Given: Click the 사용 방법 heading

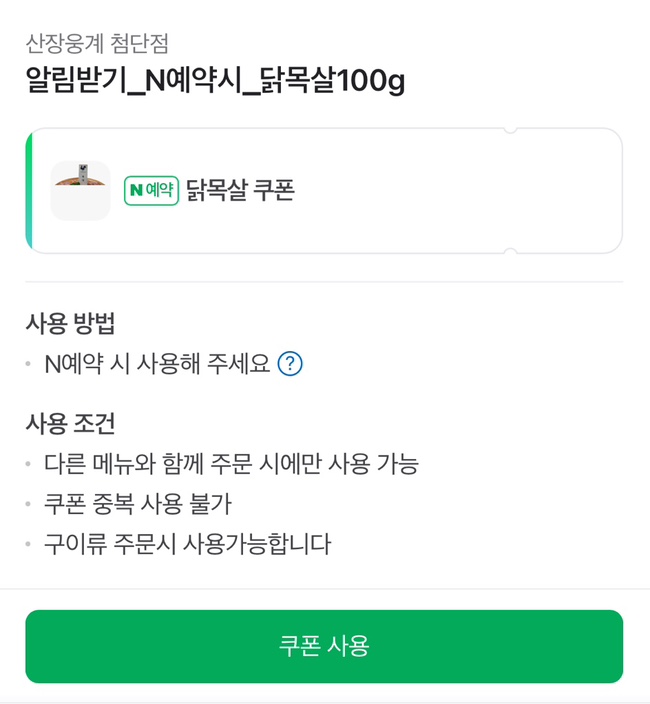Looking at the screenshot, I should pyautogui.click(x=70, y=323).
